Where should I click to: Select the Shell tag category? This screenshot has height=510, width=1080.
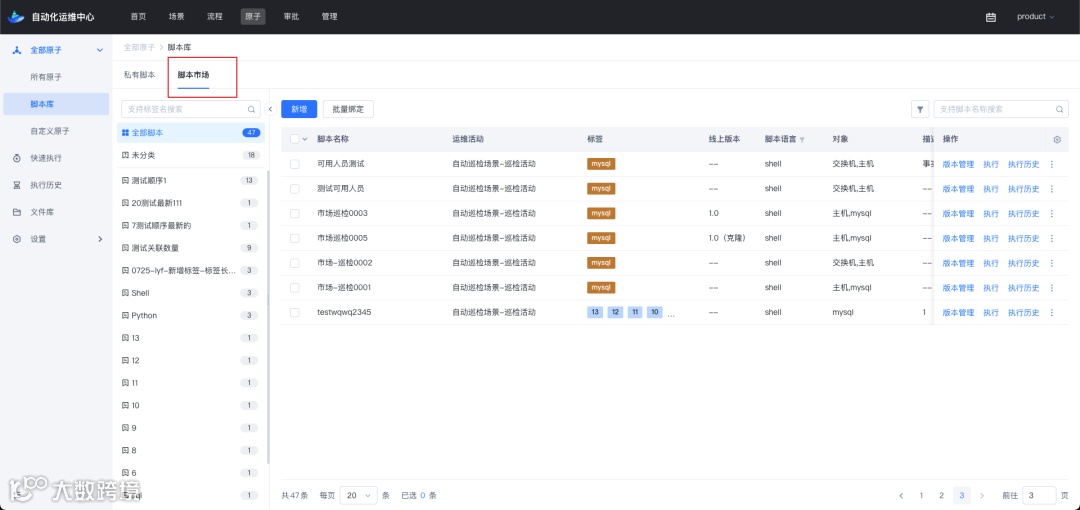(x=189, y=293)
